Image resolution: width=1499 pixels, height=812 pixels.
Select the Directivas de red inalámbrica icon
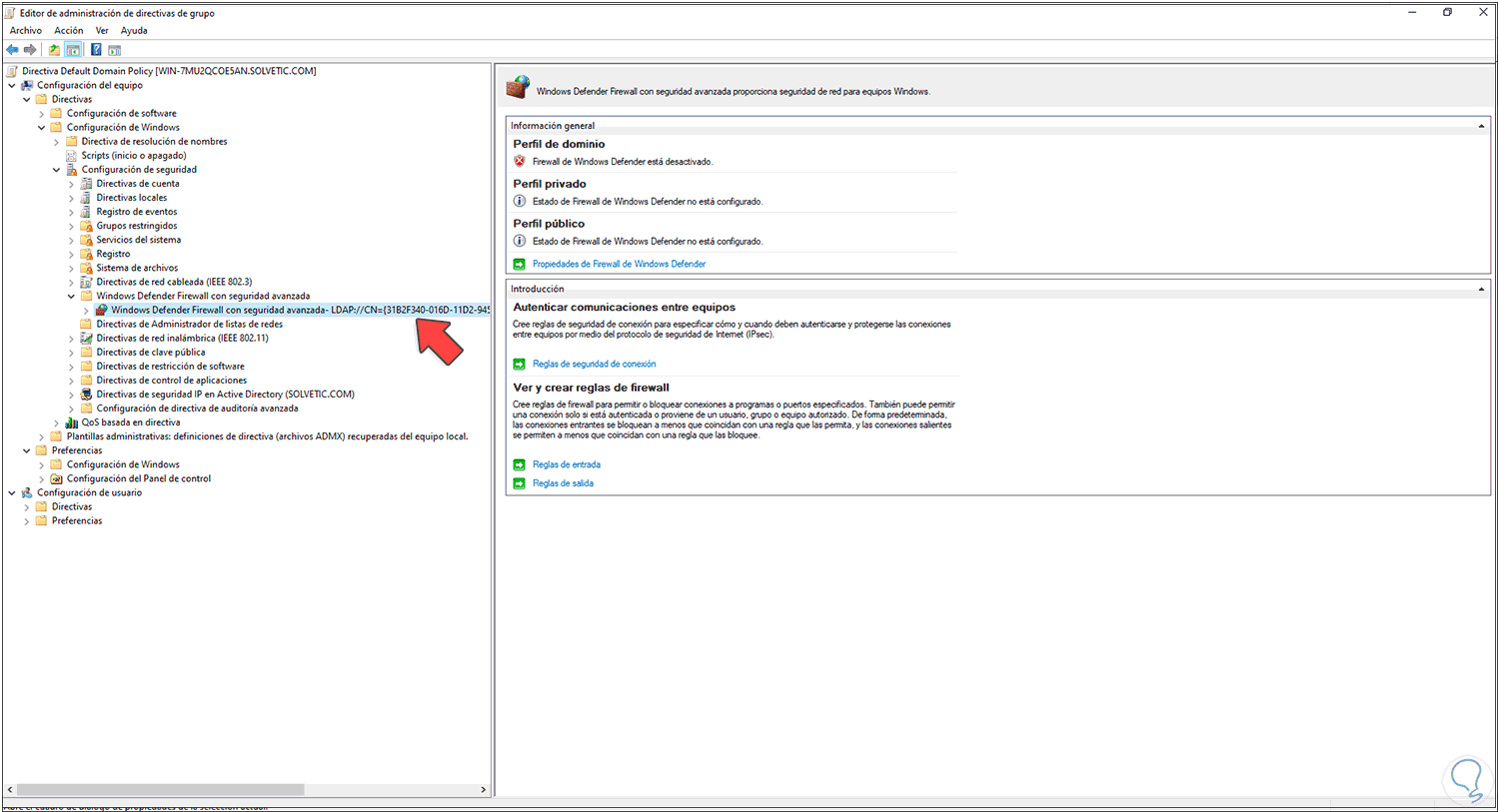(86, 338)
